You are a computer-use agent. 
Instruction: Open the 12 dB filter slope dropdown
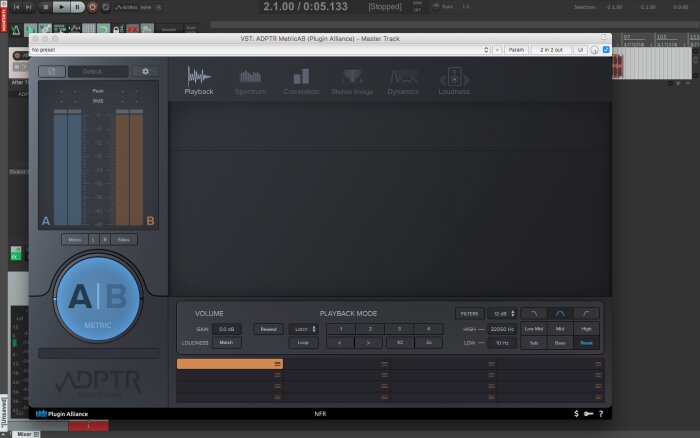(x=500, y=313)
